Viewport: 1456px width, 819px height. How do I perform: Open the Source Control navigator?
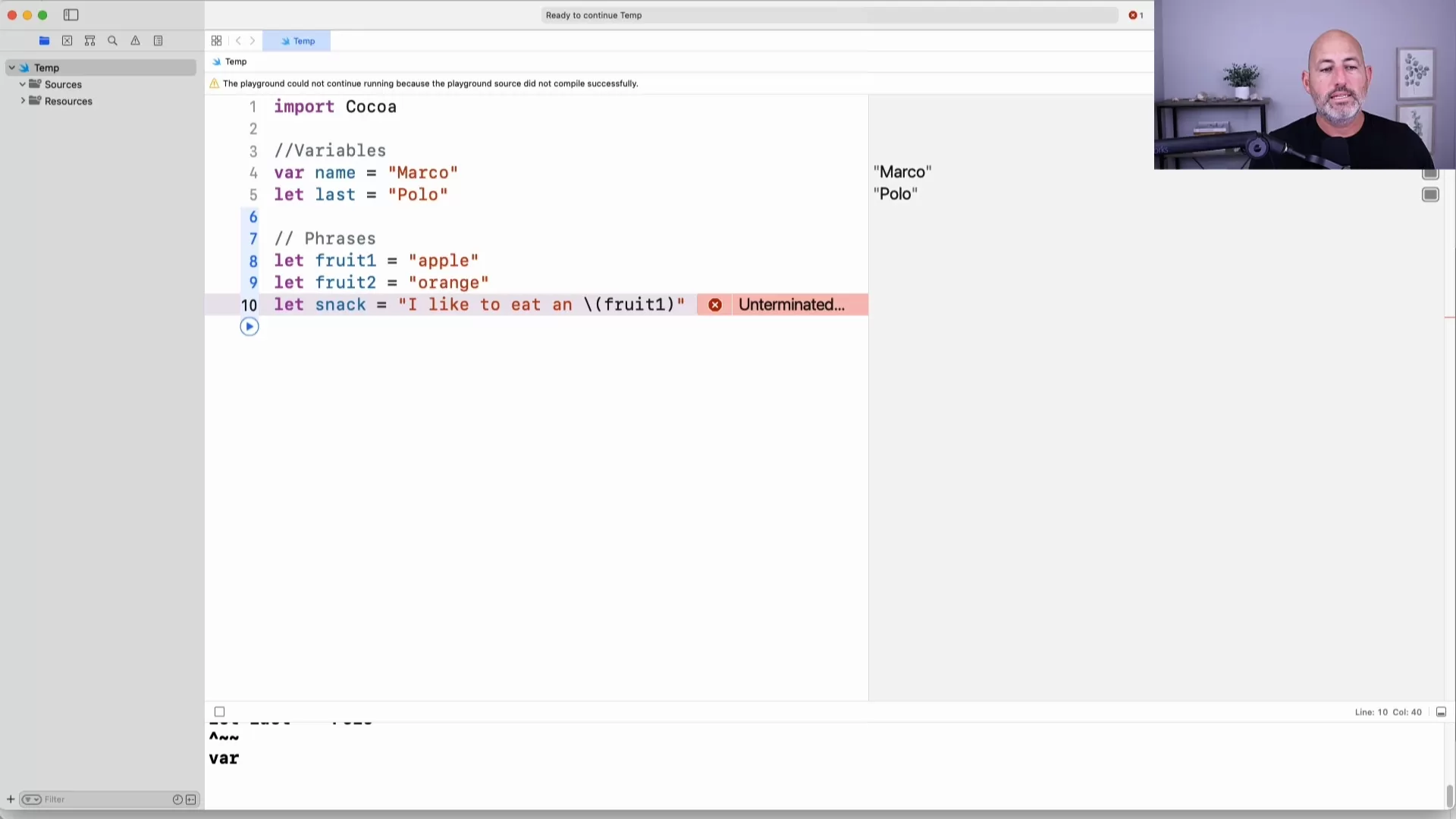(67, 41)
